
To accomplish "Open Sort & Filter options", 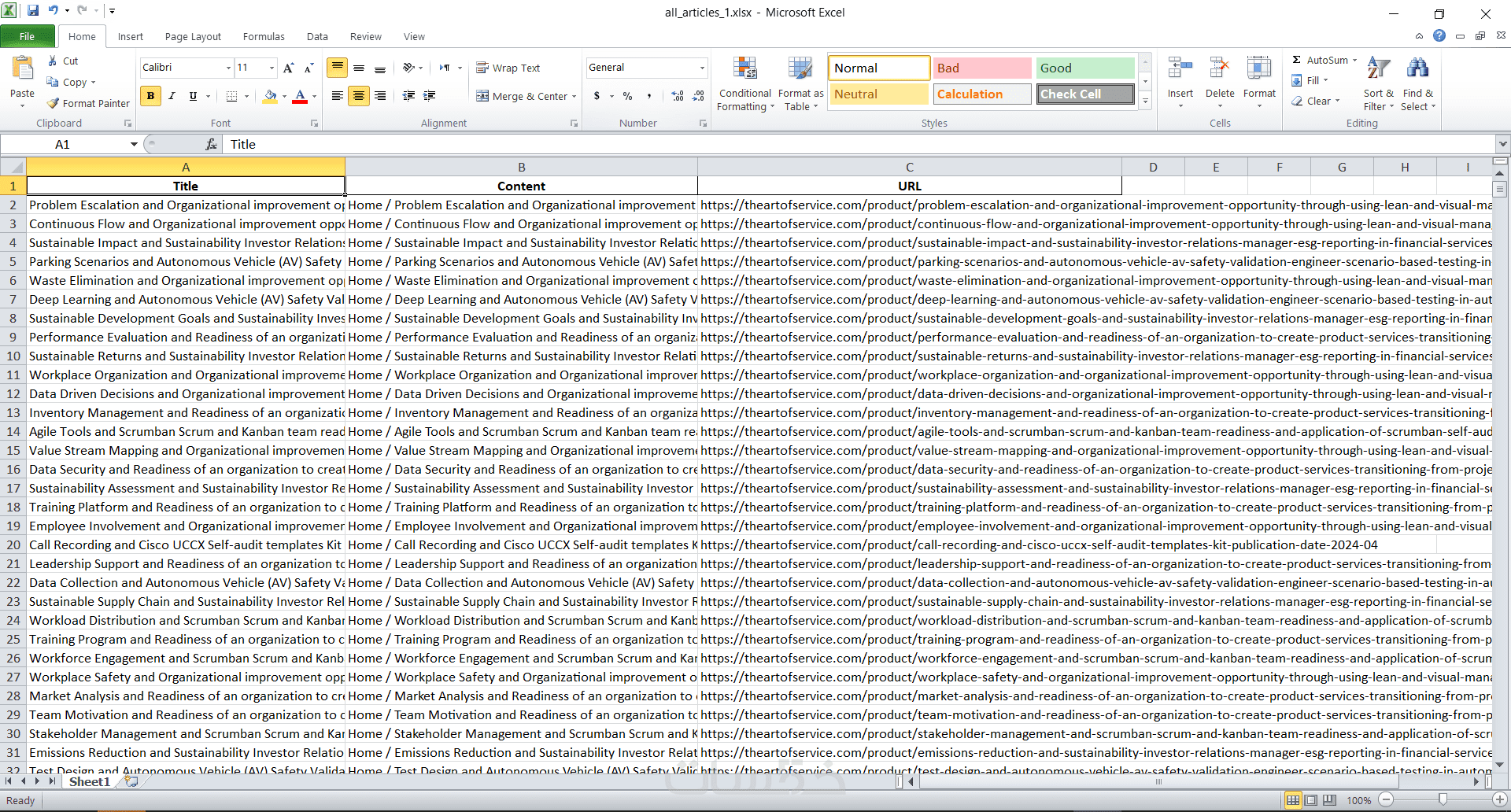I will [x=1378, y=83].
